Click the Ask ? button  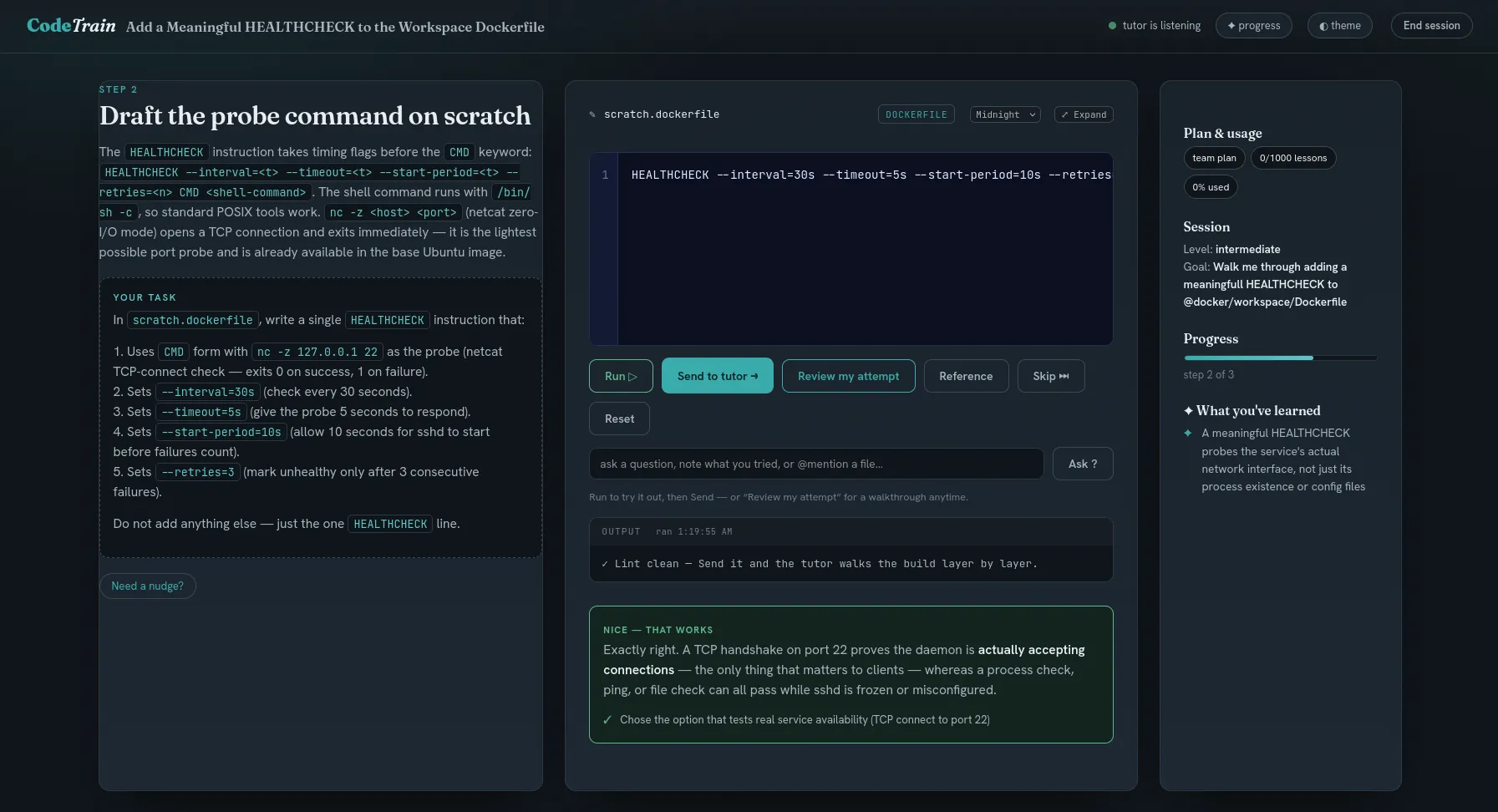point(1083,464)
